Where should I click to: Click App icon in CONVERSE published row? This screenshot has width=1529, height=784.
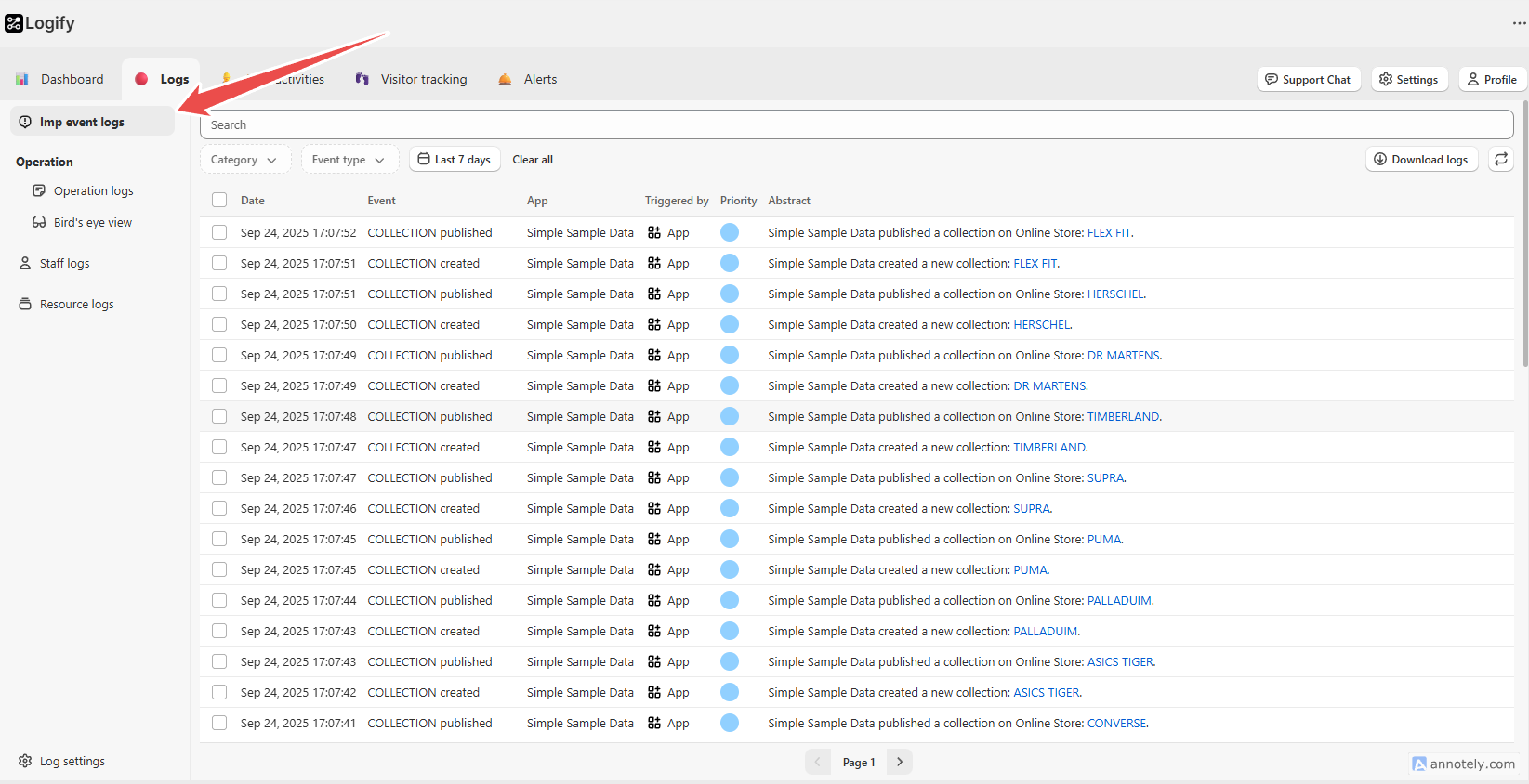tap(654, 723)
